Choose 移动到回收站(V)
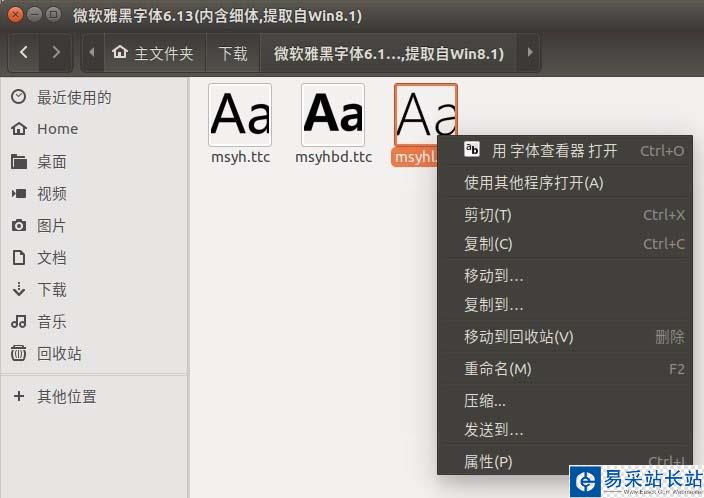Viewport: 704px width, 498px height. [x=565, y=337]
